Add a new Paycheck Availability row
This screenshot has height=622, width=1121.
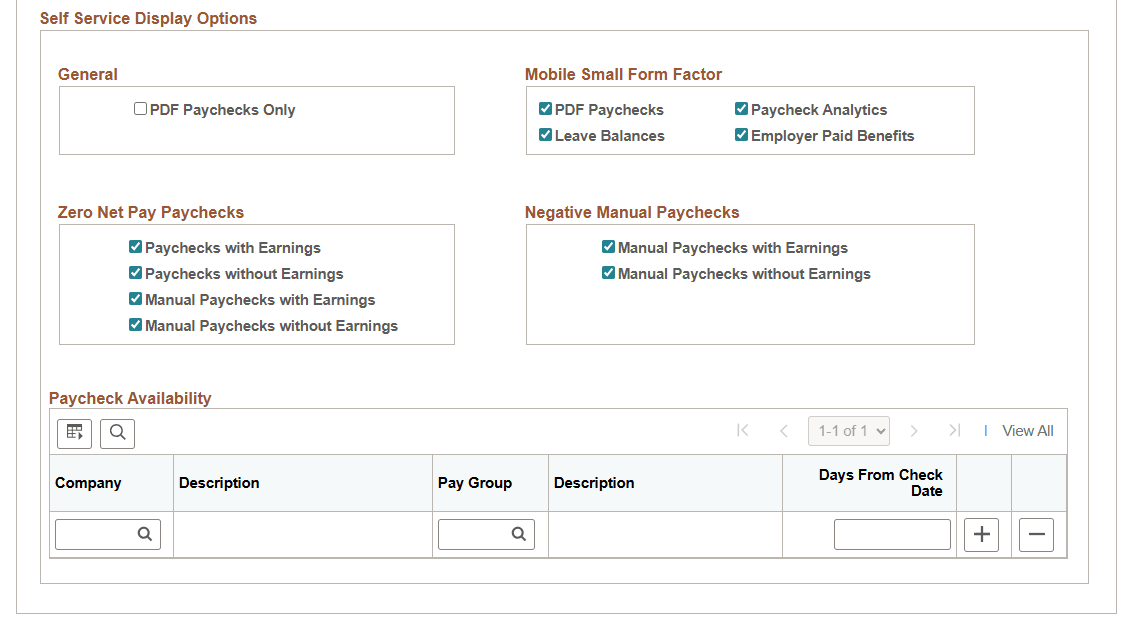point(981,534)
